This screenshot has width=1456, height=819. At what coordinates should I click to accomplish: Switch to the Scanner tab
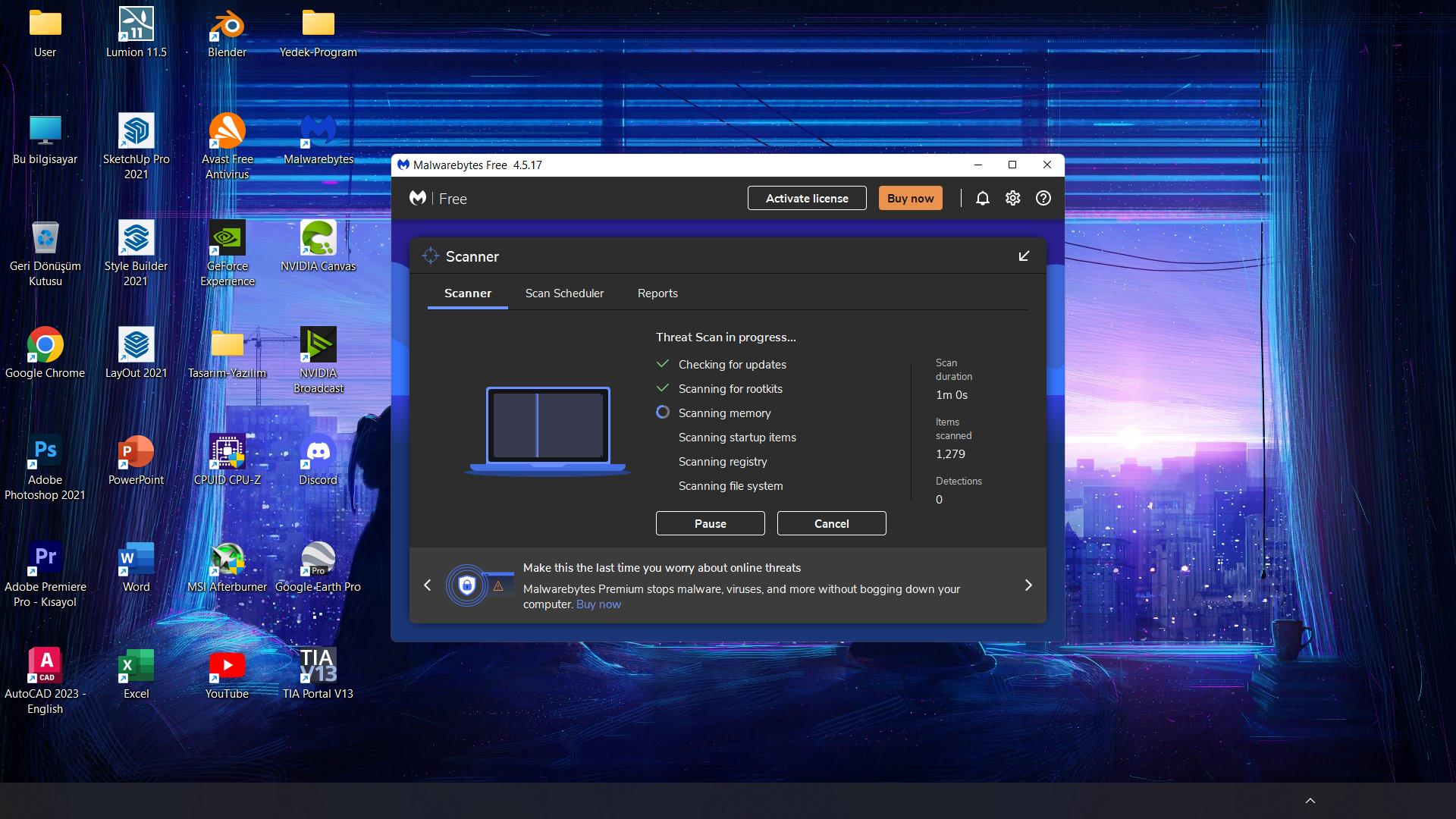point(468,293)
